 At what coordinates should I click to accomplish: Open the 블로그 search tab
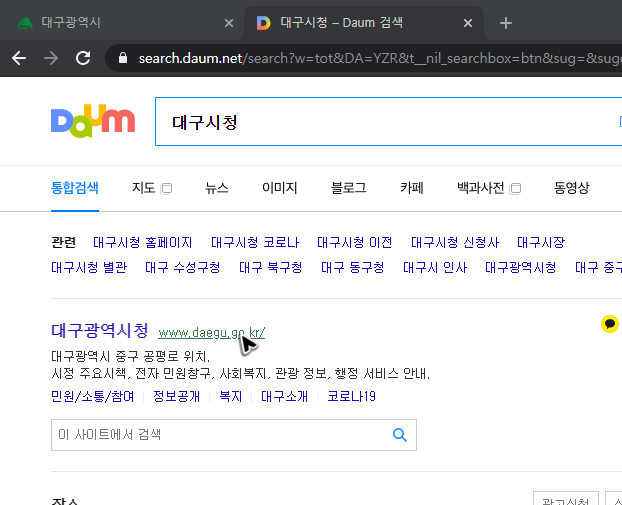(349, 188)
